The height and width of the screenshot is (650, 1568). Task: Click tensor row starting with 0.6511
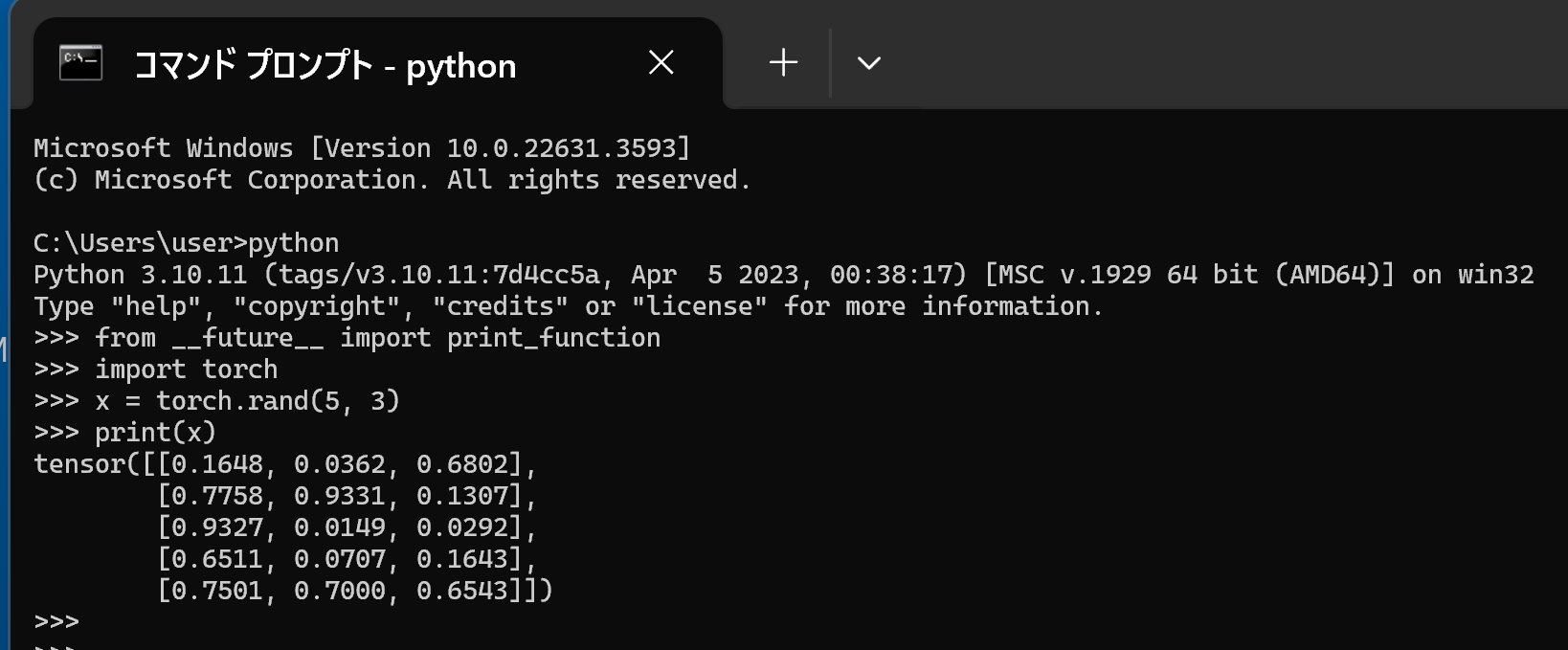tap(347, 559)
